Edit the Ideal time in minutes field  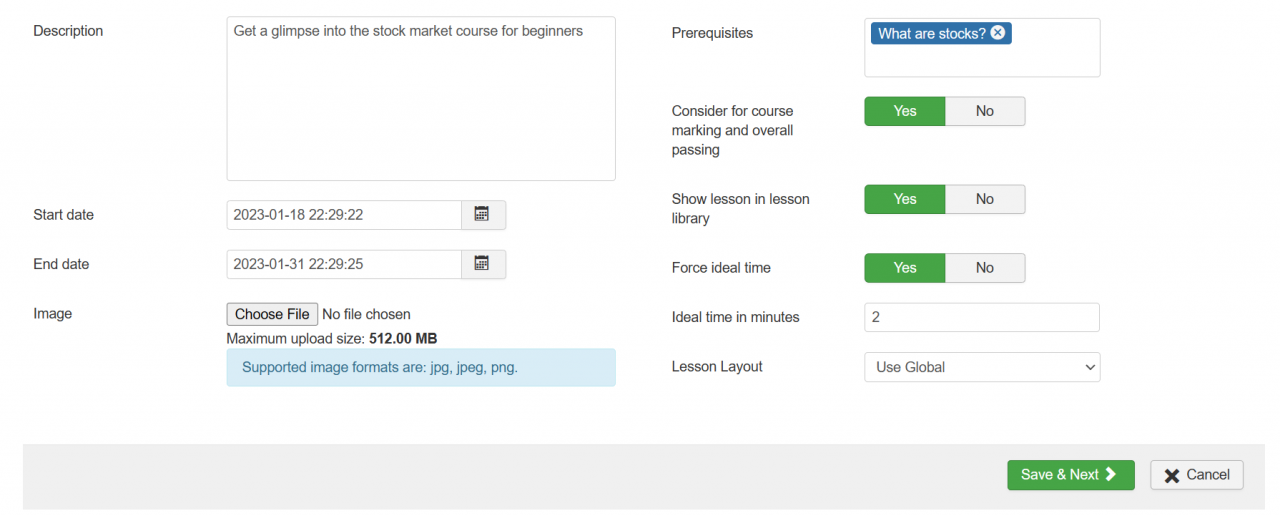tap(981, 317)
